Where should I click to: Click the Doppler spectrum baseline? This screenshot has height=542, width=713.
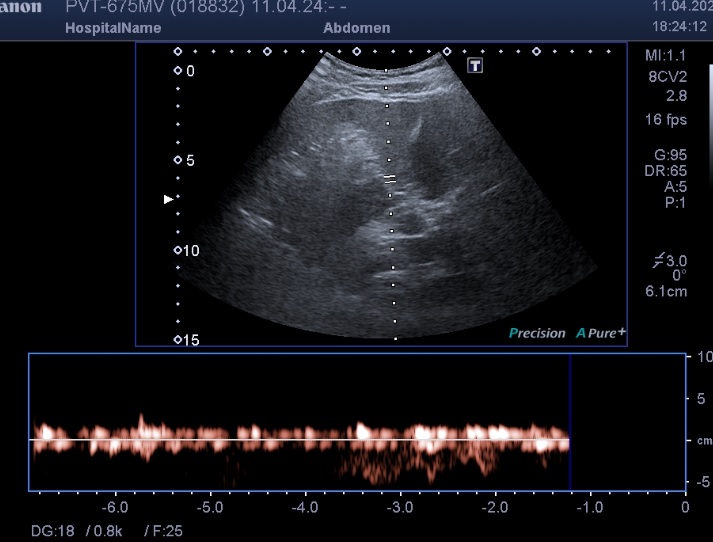pyautogui.click(x=300, y=440)
